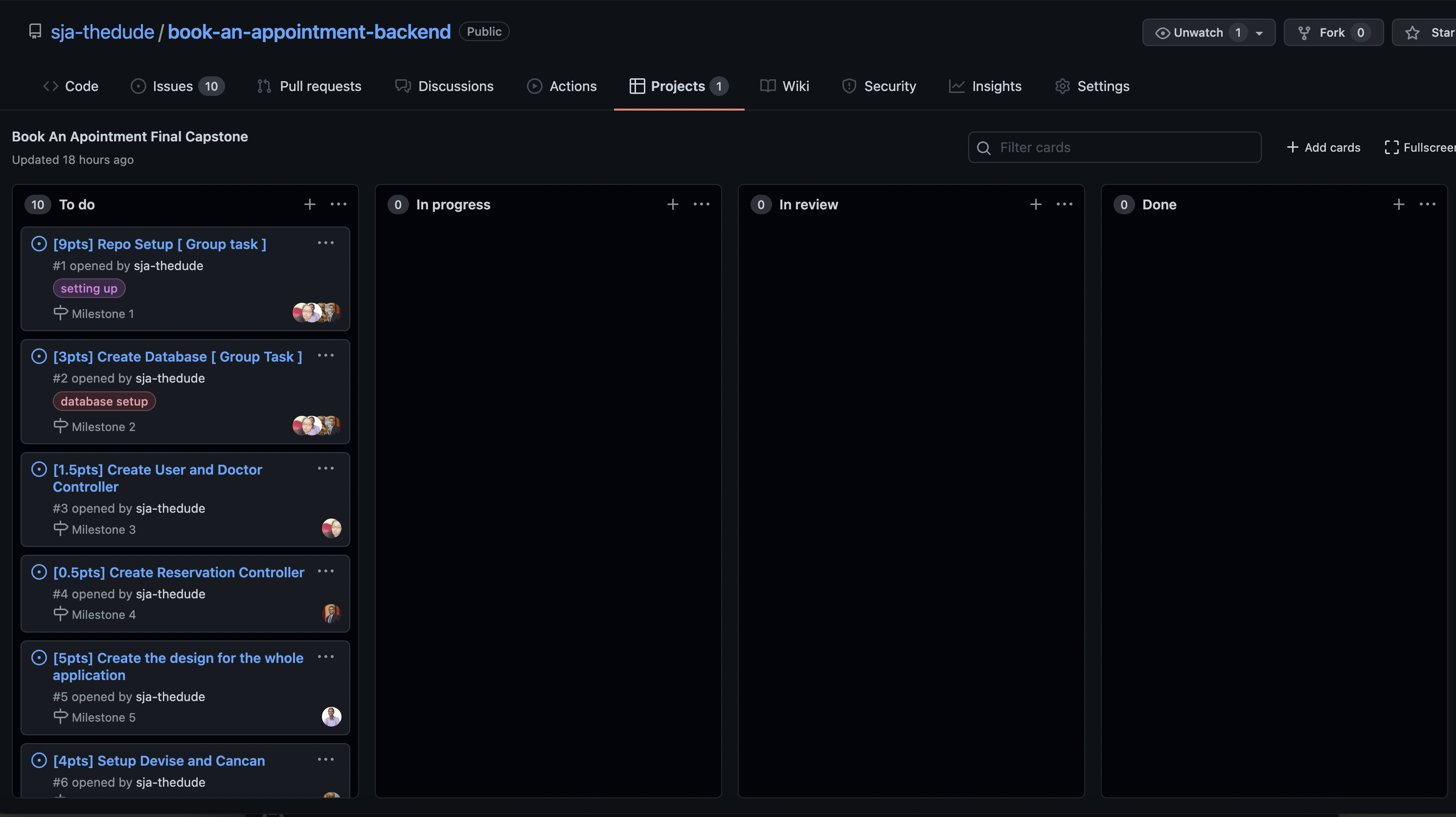Click an assignee avatar on Create User card
The height and width of the screenshot is (817, 1456).
331,528
